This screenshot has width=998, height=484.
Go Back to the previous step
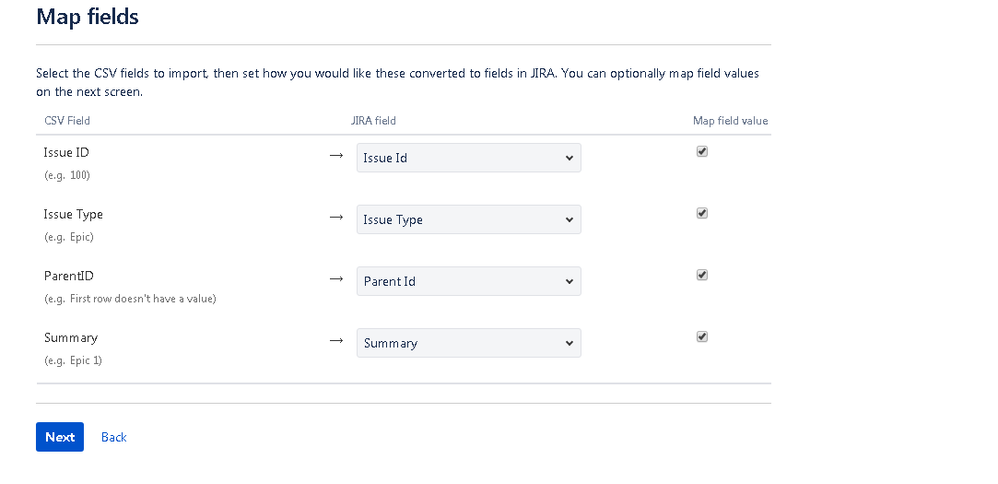[x=114, y=437]
